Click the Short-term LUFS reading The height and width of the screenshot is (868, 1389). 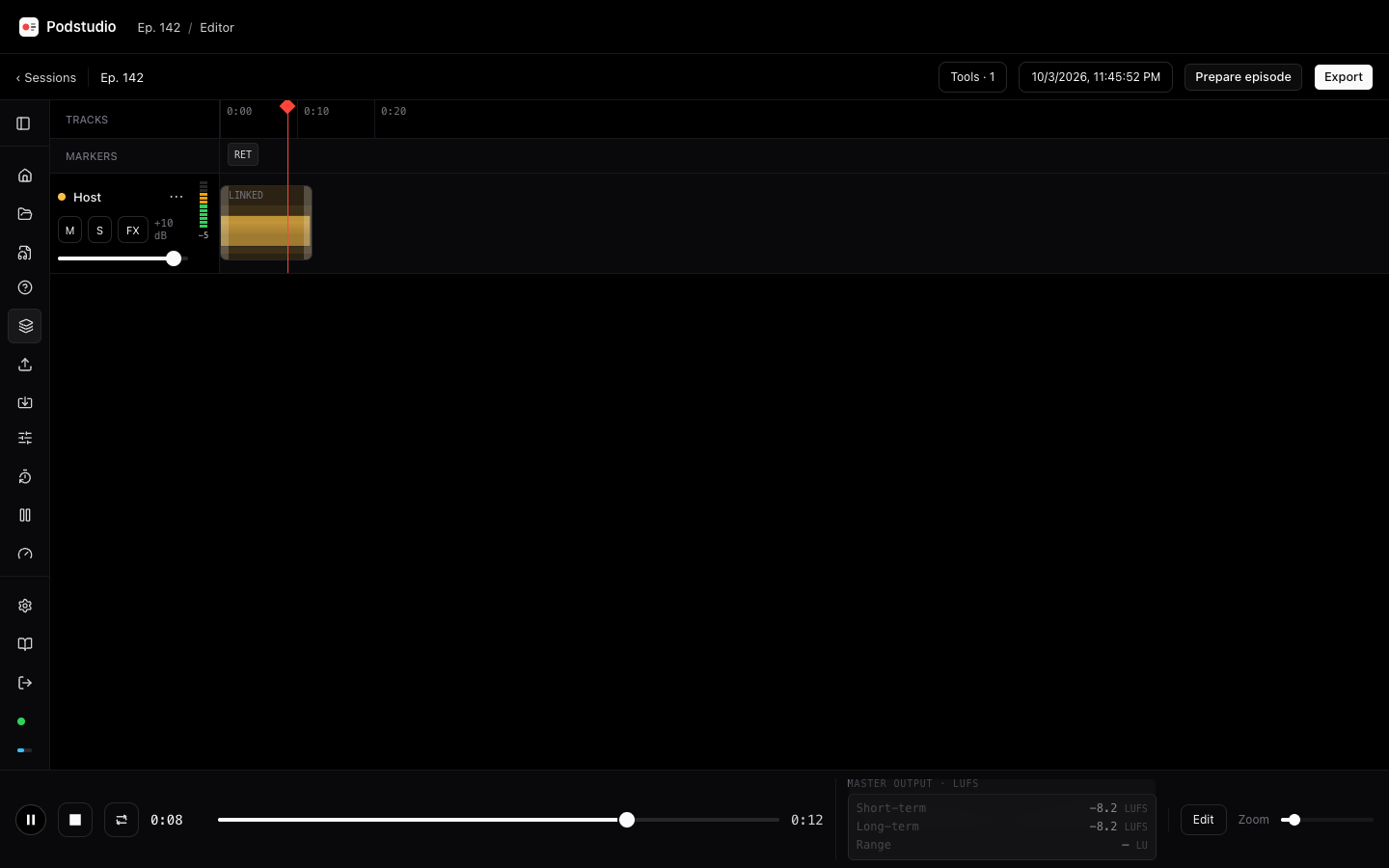point(1001,808)
